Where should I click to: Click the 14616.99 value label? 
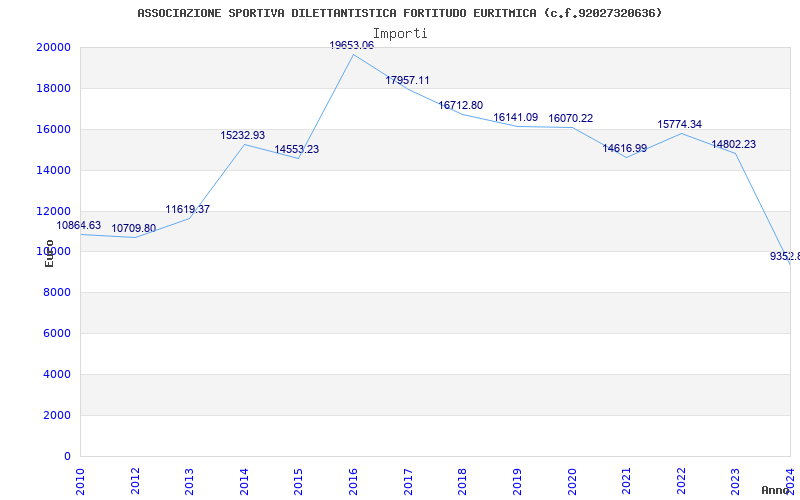[x=624, y=148]
